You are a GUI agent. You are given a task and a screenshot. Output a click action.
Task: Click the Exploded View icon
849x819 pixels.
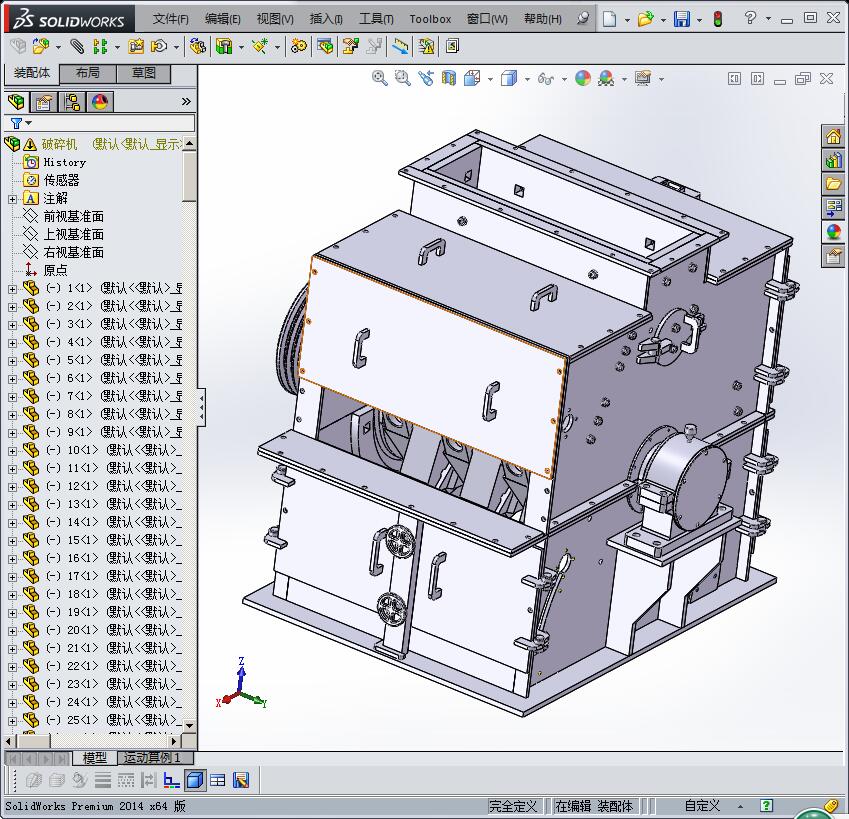coord(350,47)
